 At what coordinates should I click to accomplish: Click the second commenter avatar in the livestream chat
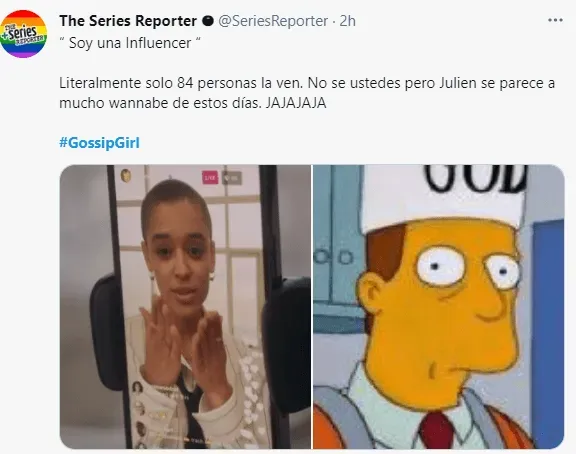pos(140,407)
